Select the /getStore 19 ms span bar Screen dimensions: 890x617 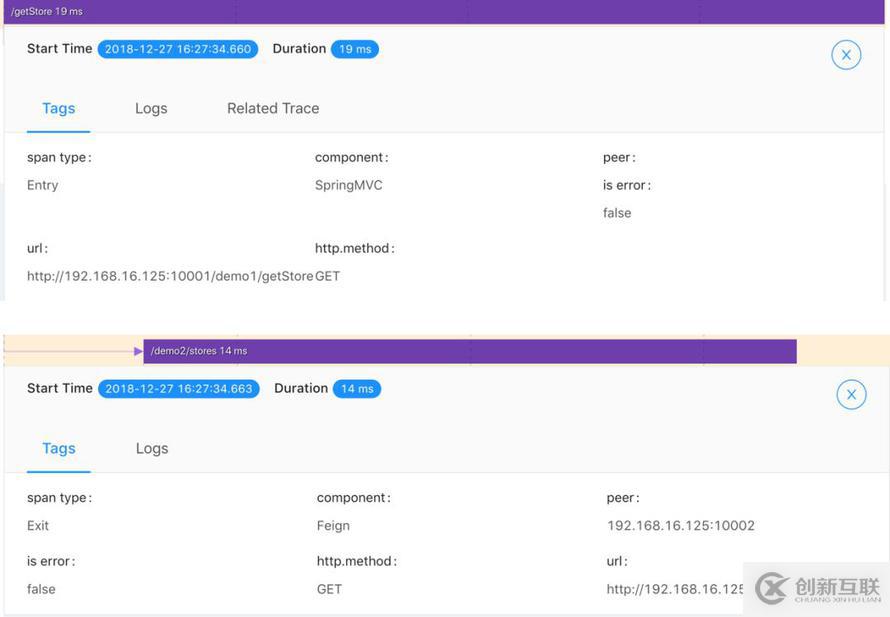[445, 12]
